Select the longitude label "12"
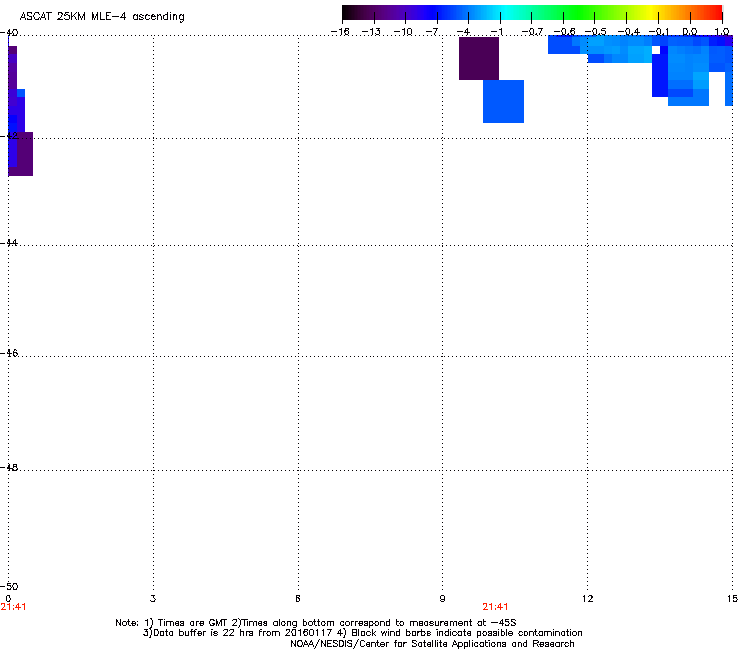Image resolution: width=740 pixels, height=650 pixels. pos(588,599)
